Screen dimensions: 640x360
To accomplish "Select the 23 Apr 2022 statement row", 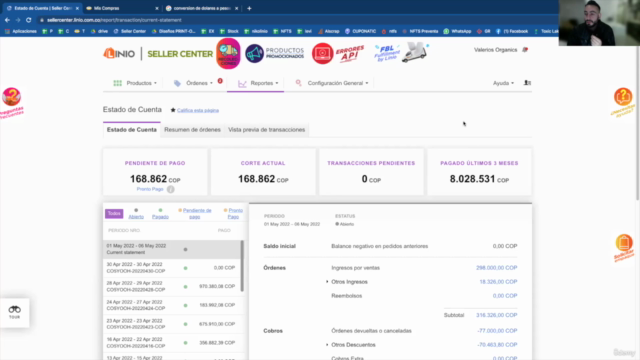I will 172,324.
